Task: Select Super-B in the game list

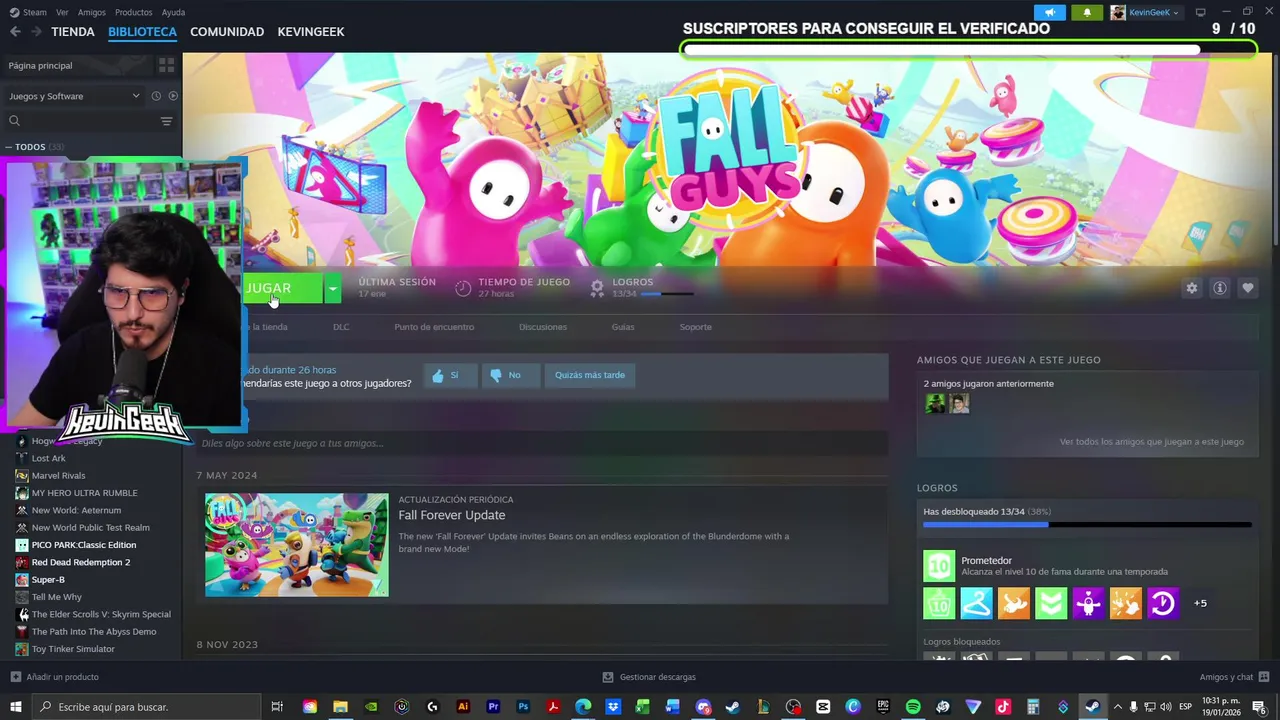Action: pos(47,580)
